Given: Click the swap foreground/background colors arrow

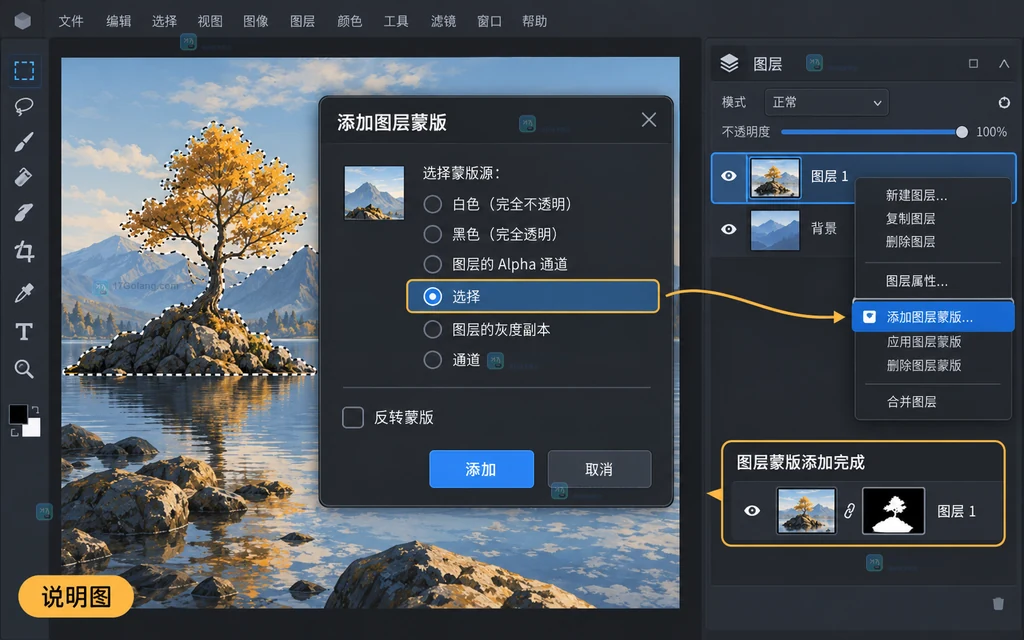Looking at the screenshot, I should tap(35, 410).
